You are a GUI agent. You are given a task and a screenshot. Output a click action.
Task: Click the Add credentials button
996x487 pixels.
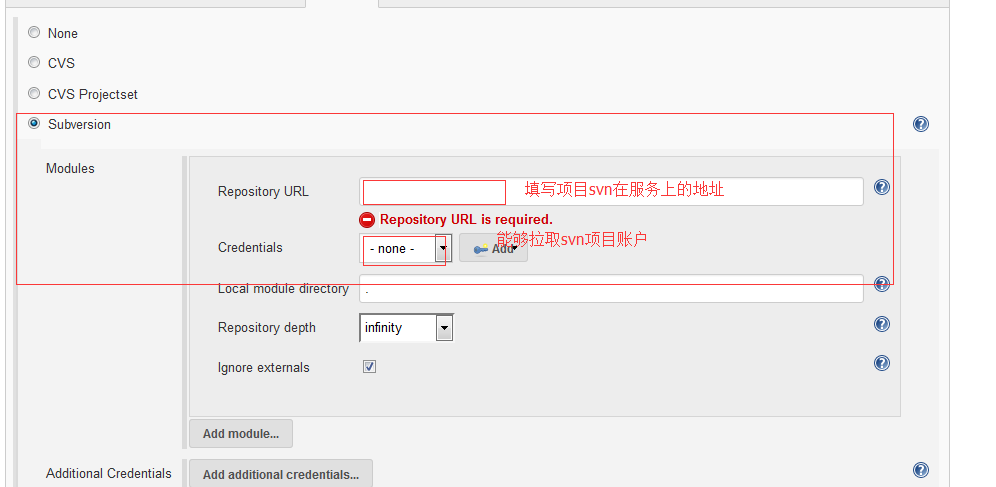[x=494, y=248]
